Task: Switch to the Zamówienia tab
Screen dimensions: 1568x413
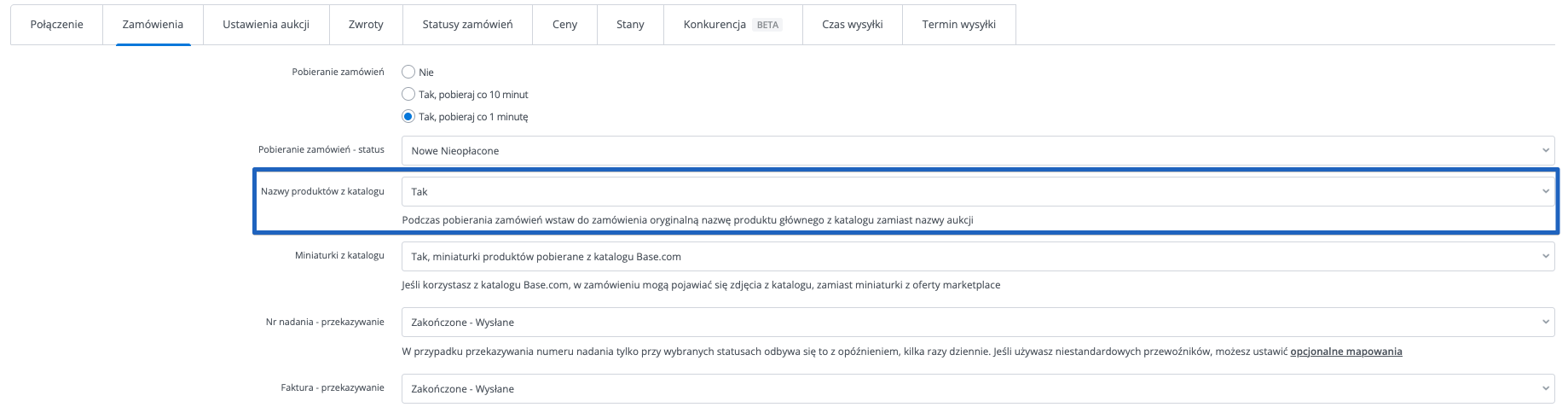Action: point(153,25)
